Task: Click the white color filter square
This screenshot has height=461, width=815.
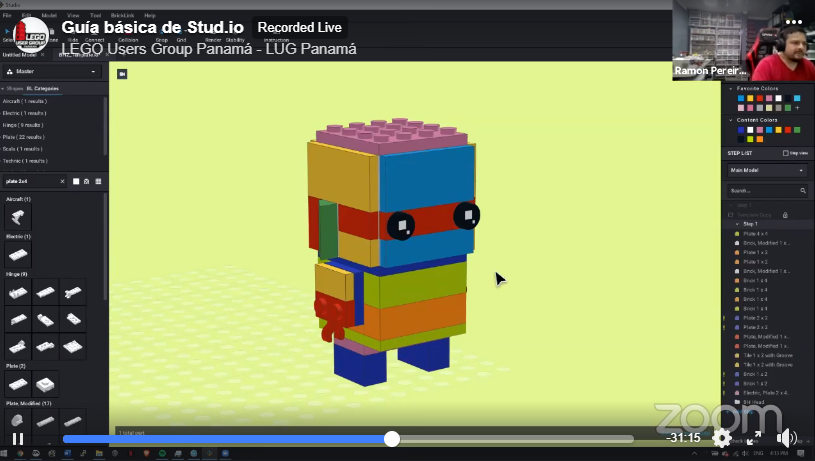Action: pyautogui.click(x=76, y=181)
